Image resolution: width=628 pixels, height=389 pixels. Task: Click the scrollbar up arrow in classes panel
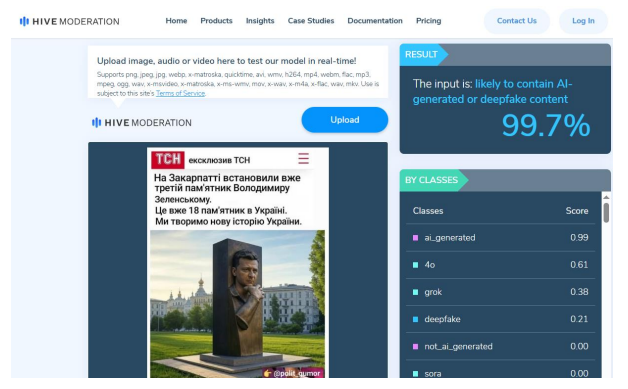(606, 197)
